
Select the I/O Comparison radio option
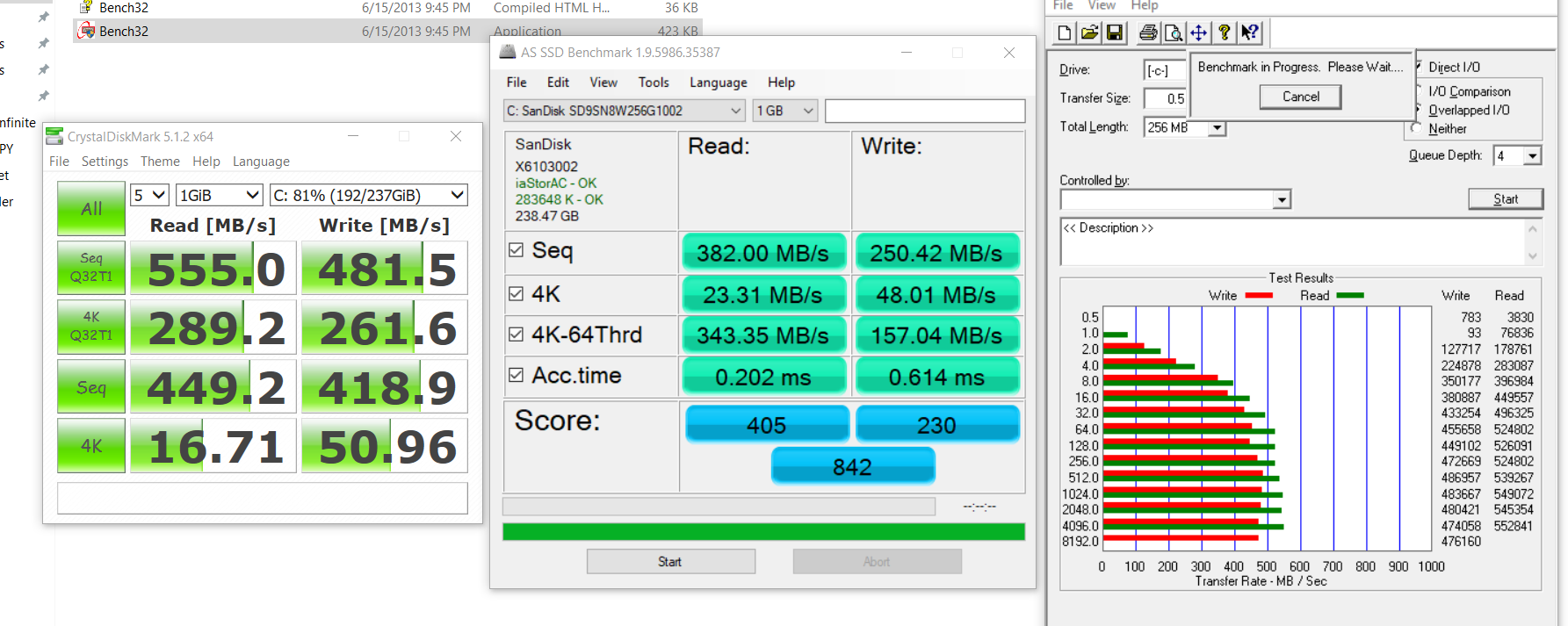tap(1463, 91)
